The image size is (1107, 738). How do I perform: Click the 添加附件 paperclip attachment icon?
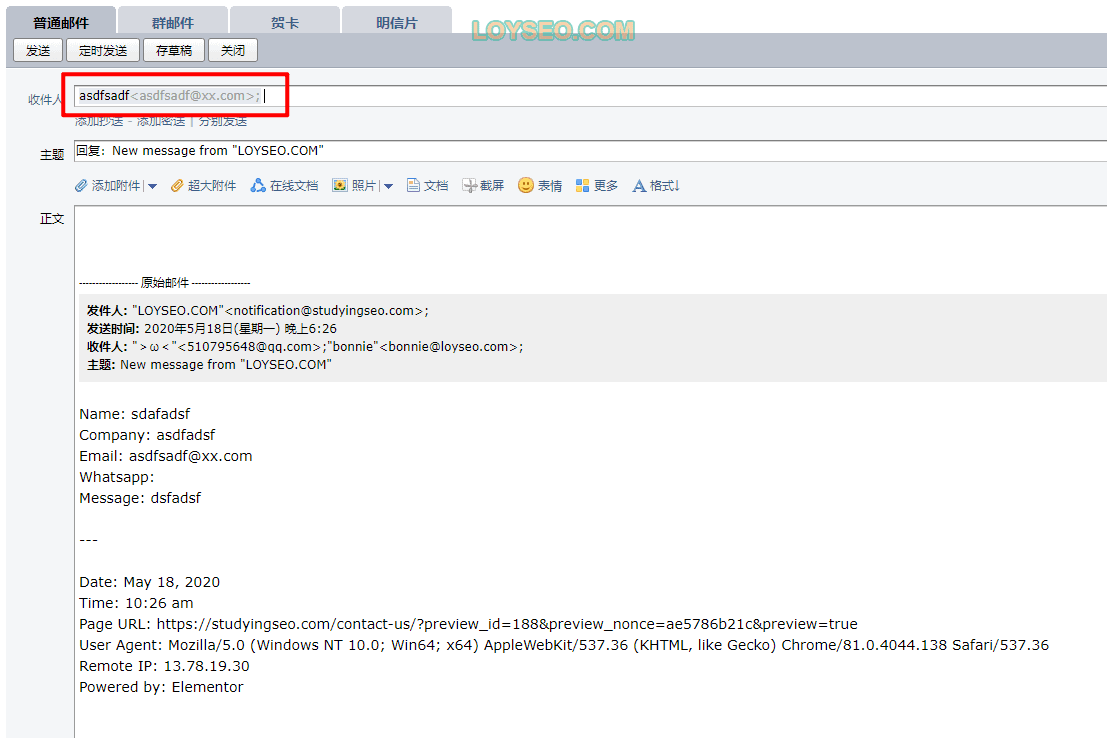click(x=82, y=186)
